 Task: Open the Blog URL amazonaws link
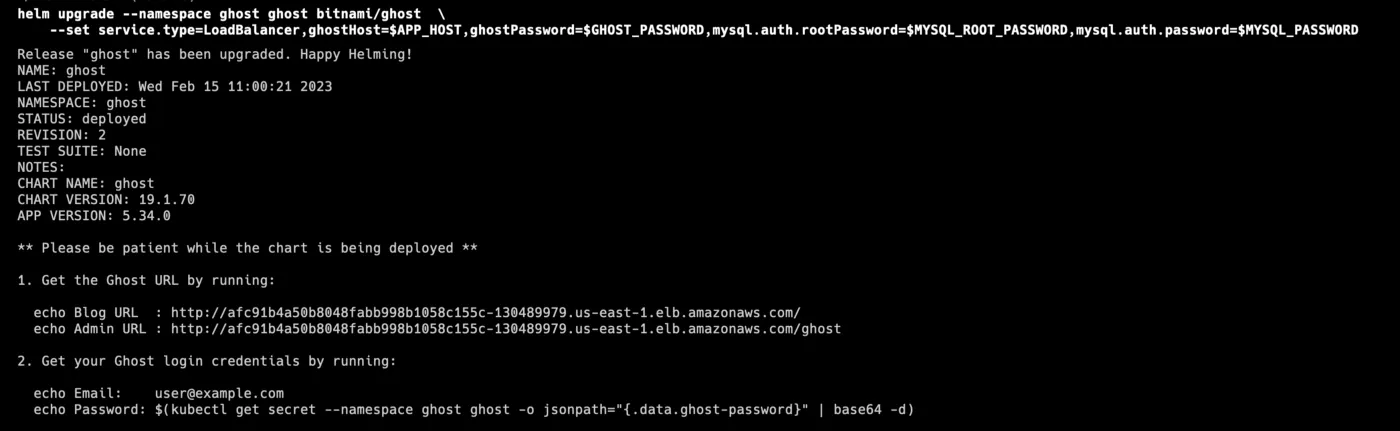485,312
